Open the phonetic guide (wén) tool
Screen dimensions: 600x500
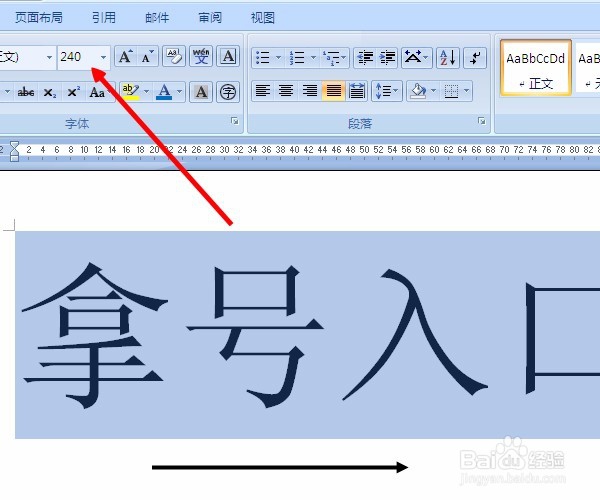[x=201, y=57]
